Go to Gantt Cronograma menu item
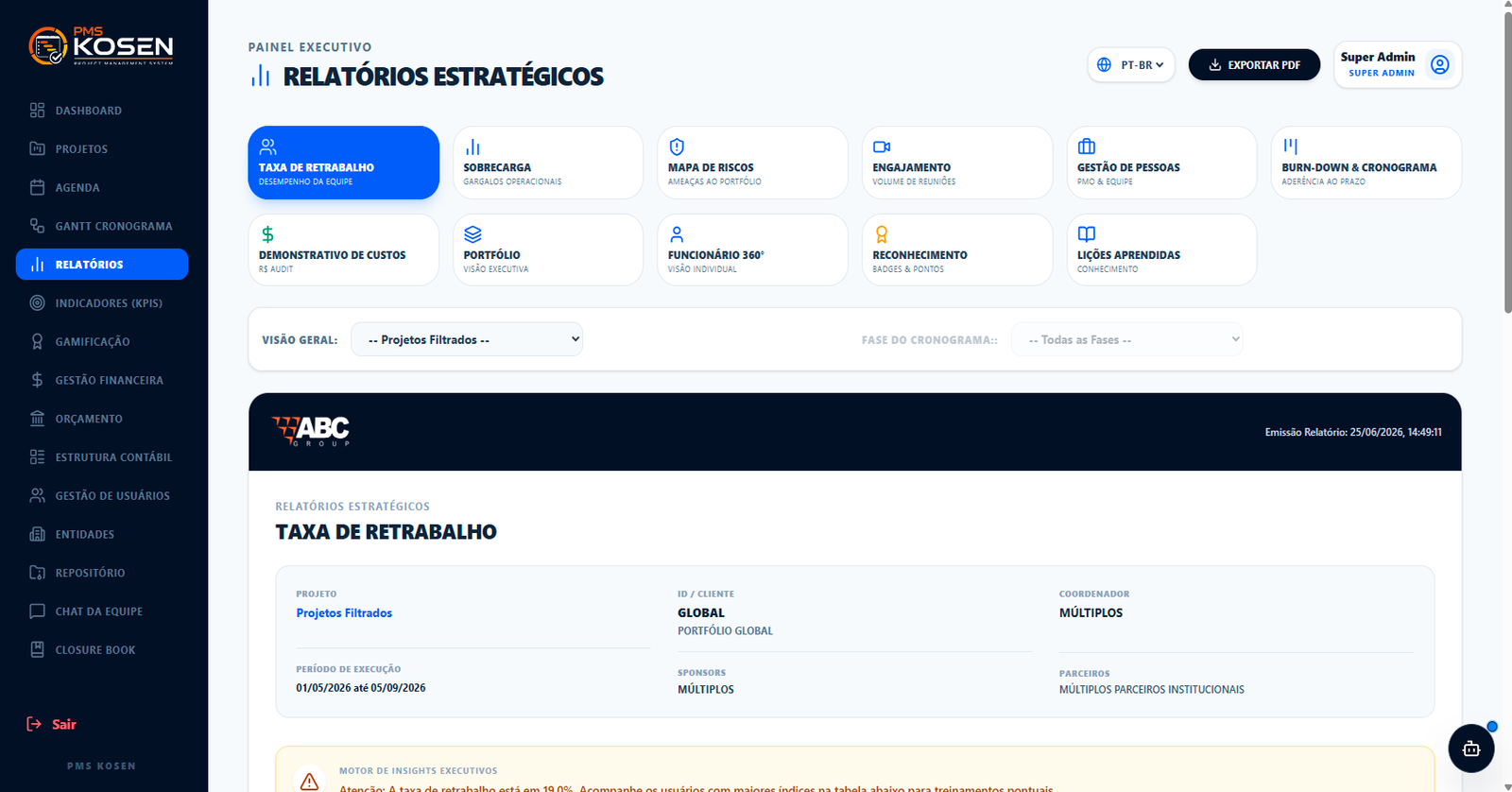Screen dimensions: 1512x792 click(x=102, y=226)
